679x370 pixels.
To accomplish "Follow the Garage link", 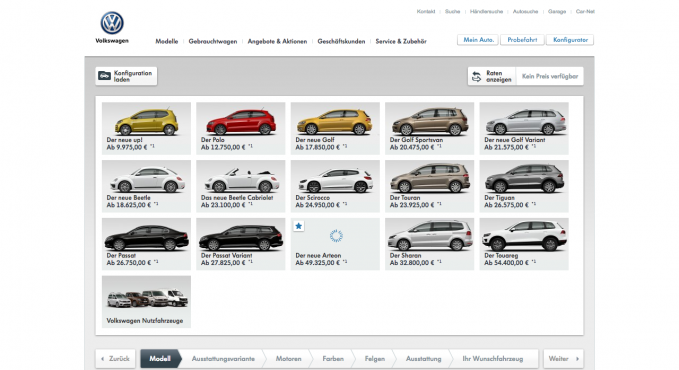I will (557, 11).
